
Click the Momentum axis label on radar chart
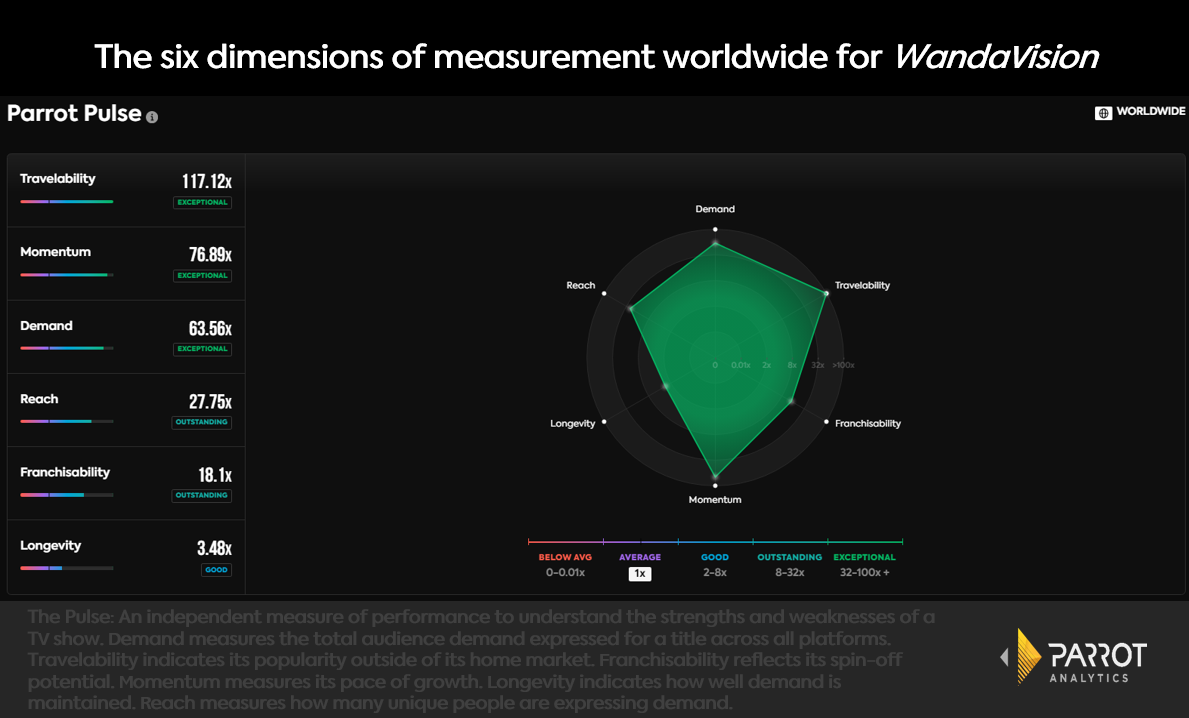(x=715, y=500)
